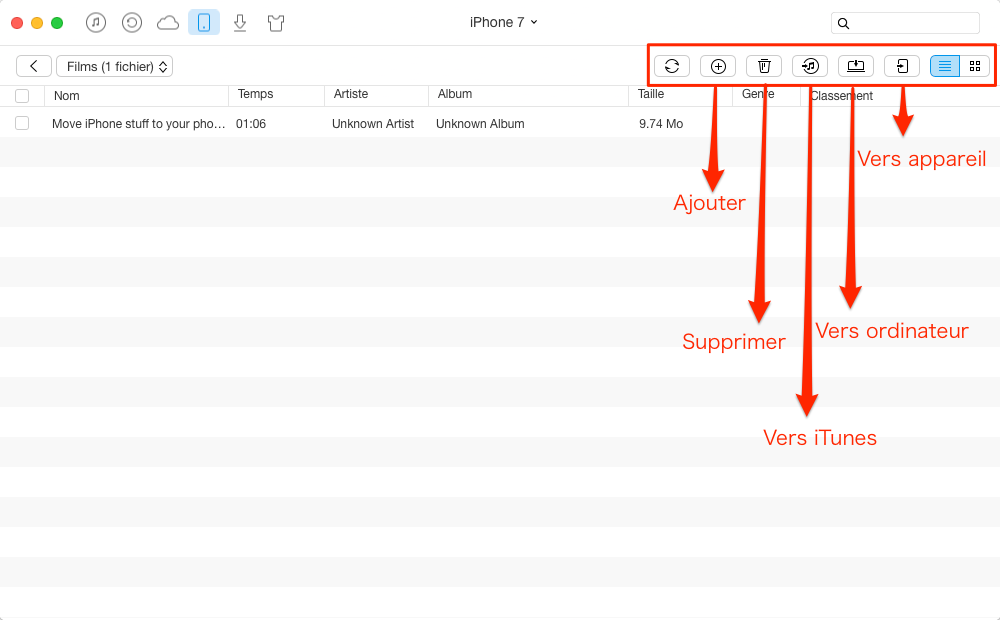
Task: Sort by the Taille column header
Action: [x=651, y=94]
